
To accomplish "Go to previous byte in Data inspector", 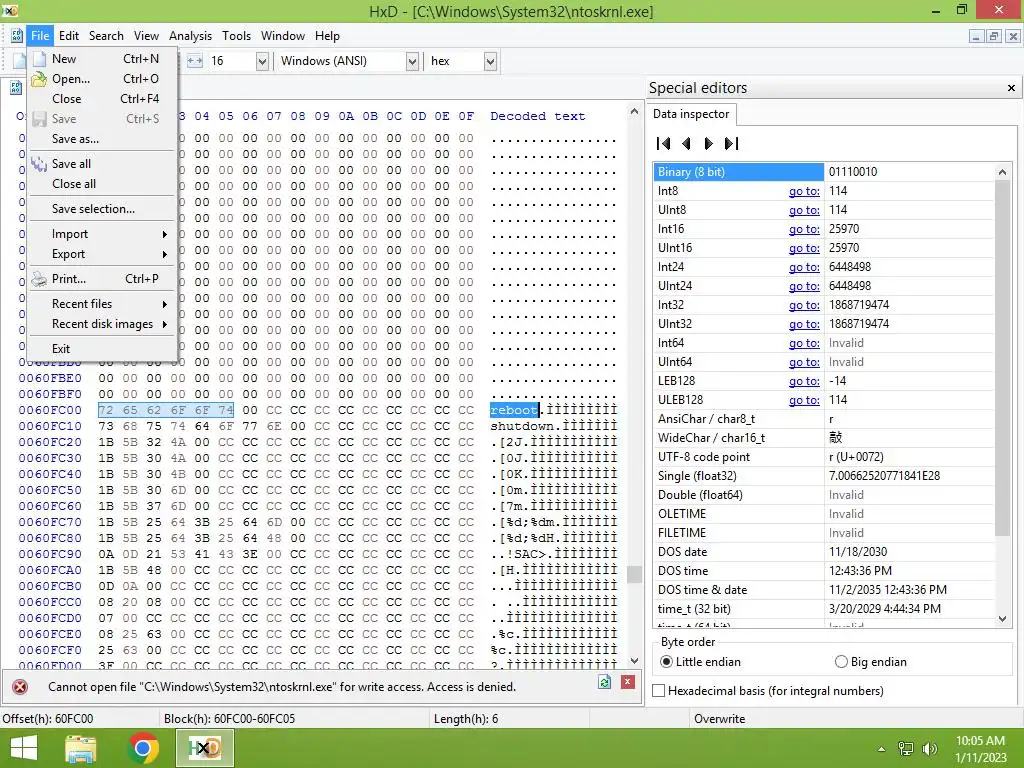I will [686, 144].
